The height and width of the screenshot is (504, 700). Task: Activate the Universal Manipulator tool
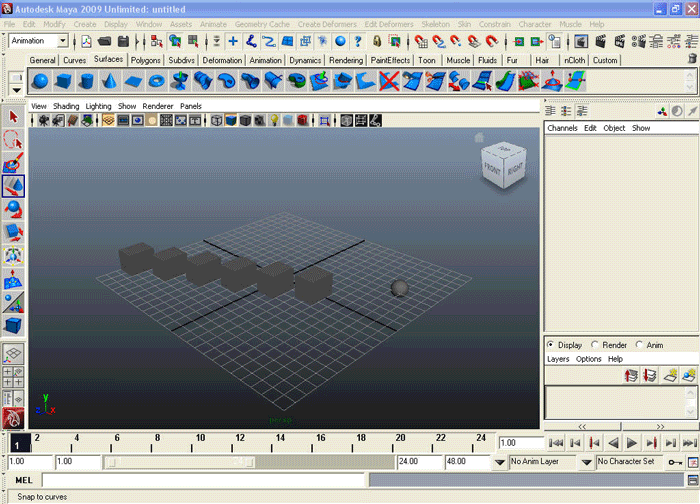coord(13,256)
